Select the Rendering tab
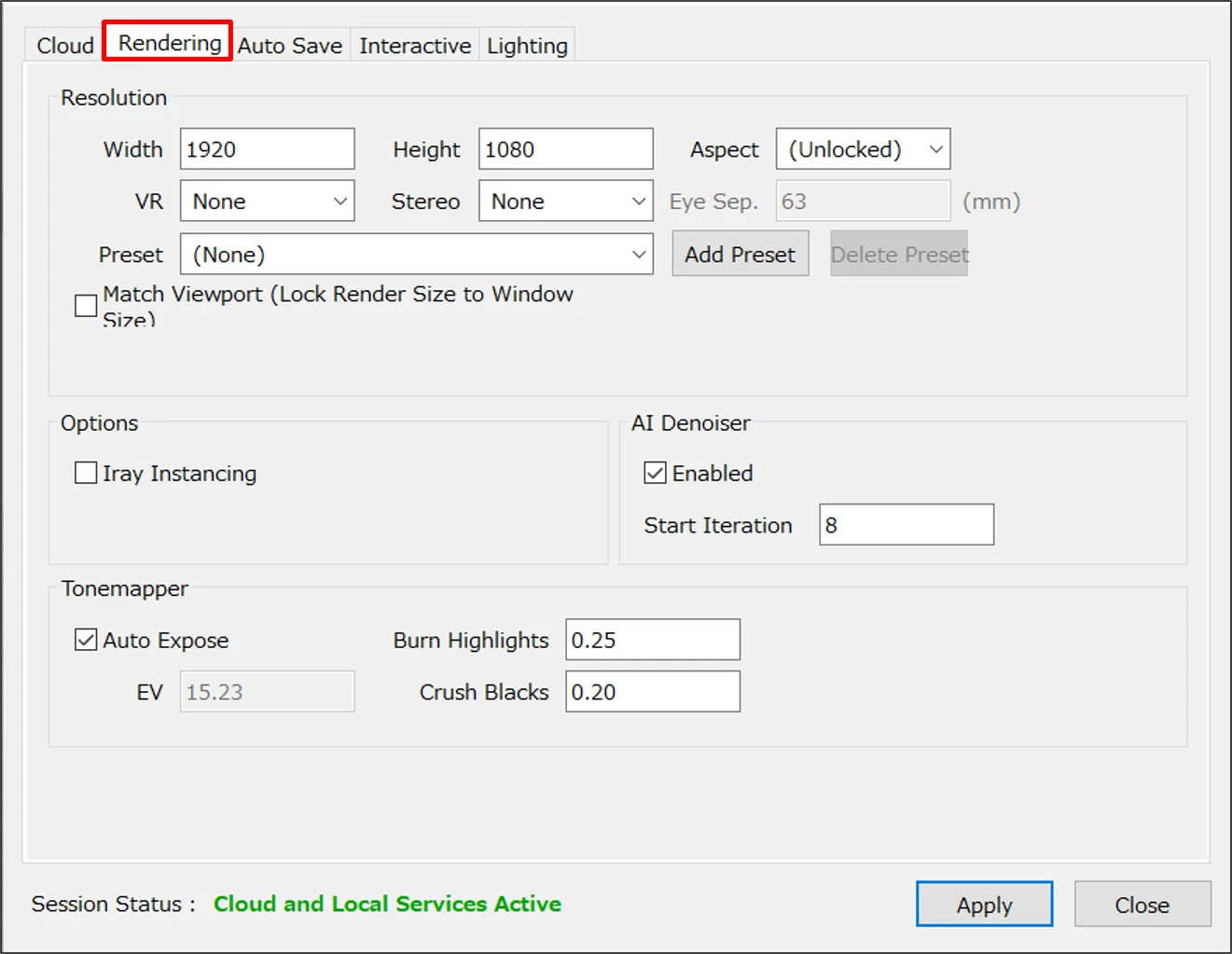Image resolution: width=1232 pixels, height=954 pixels. (169, 43)
